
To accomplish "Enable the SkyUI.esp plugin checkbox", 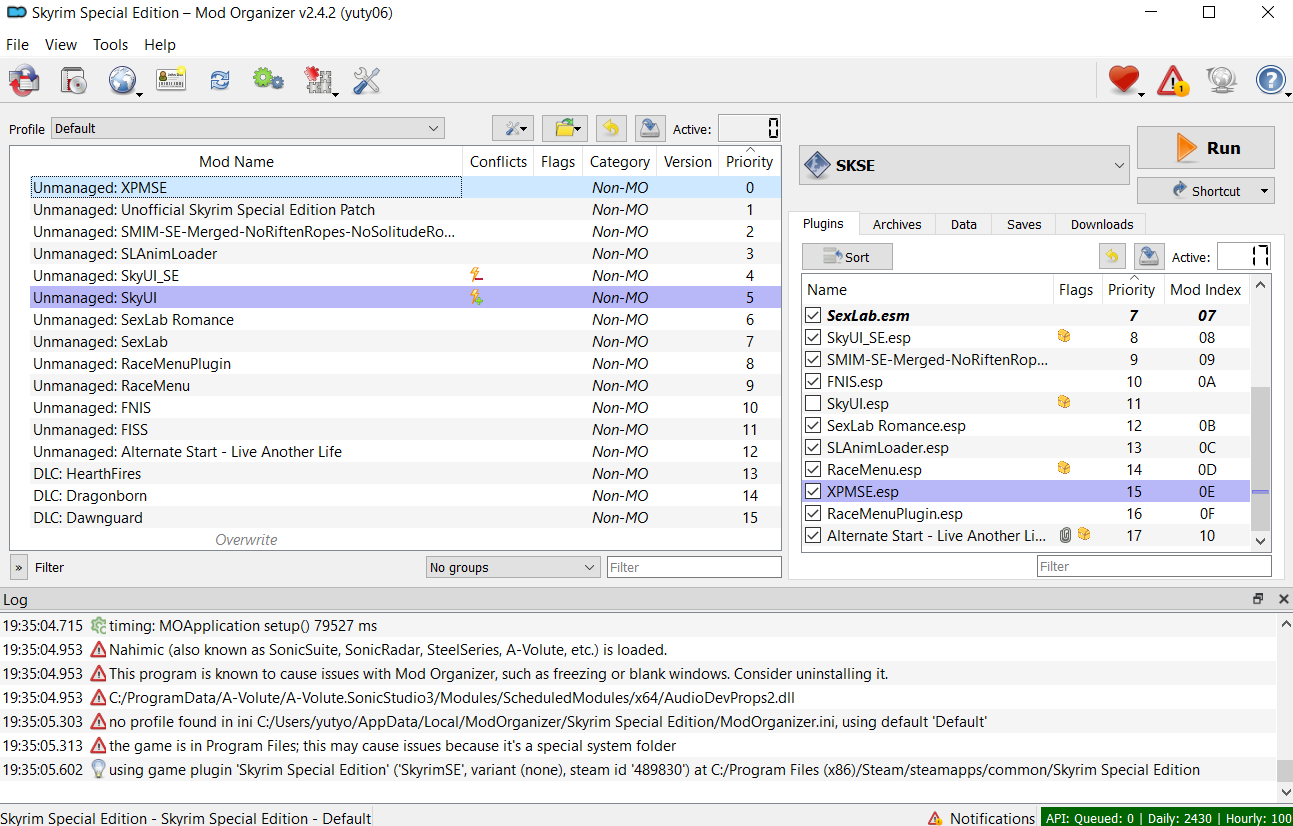I will coord(814,404).
